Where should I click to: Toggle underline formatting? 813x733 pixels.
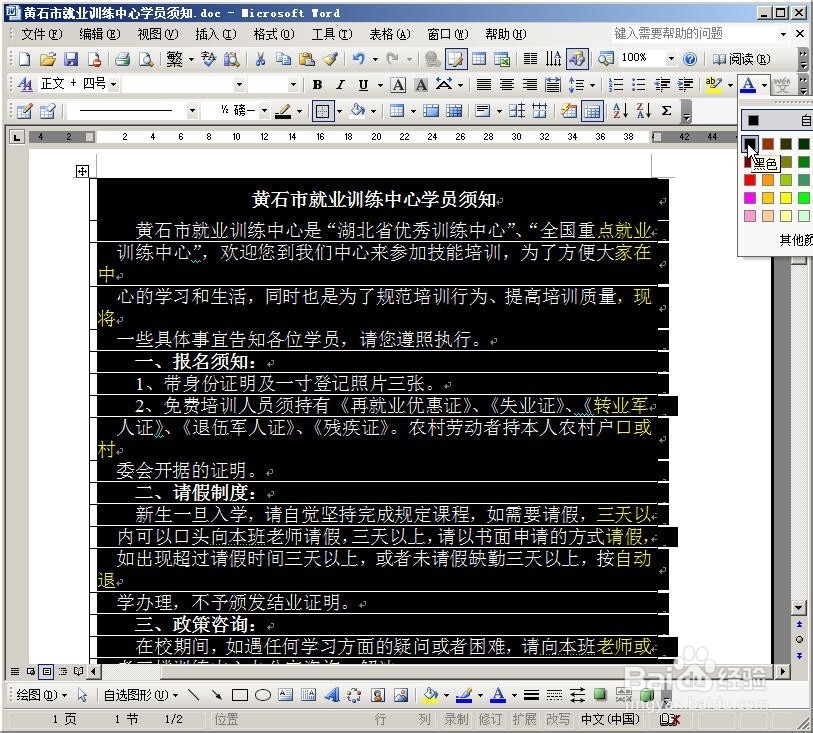(x=363, y=84)
